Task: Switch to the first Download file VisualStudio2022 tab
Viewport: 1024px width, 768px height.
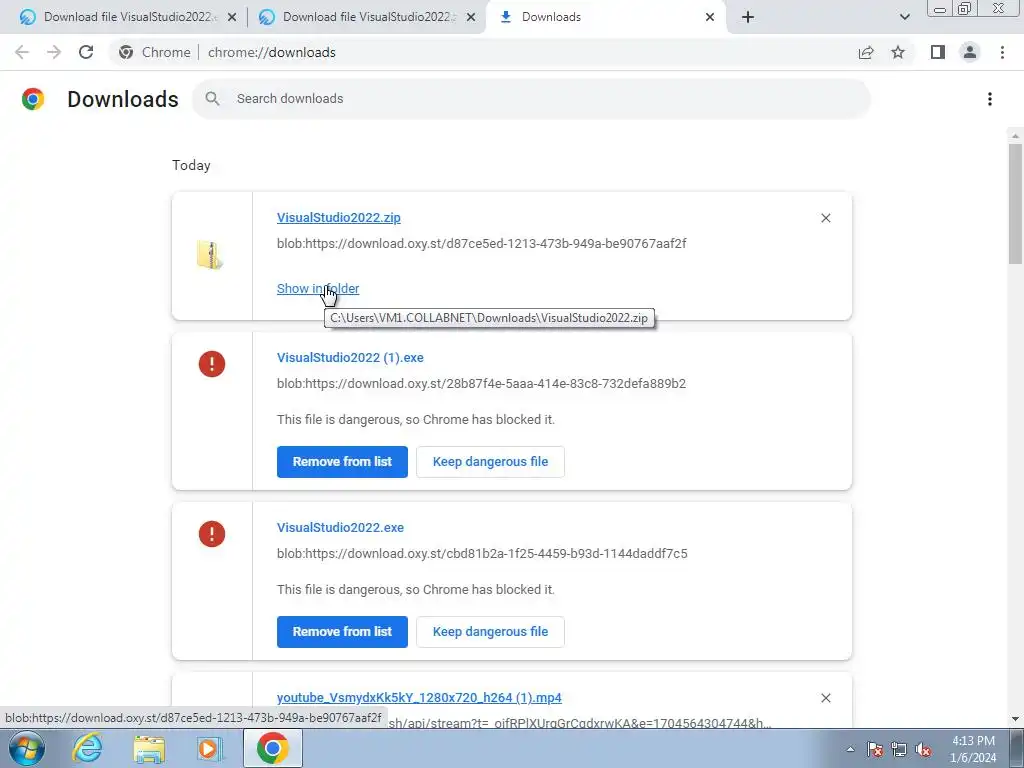Action: 127,17
